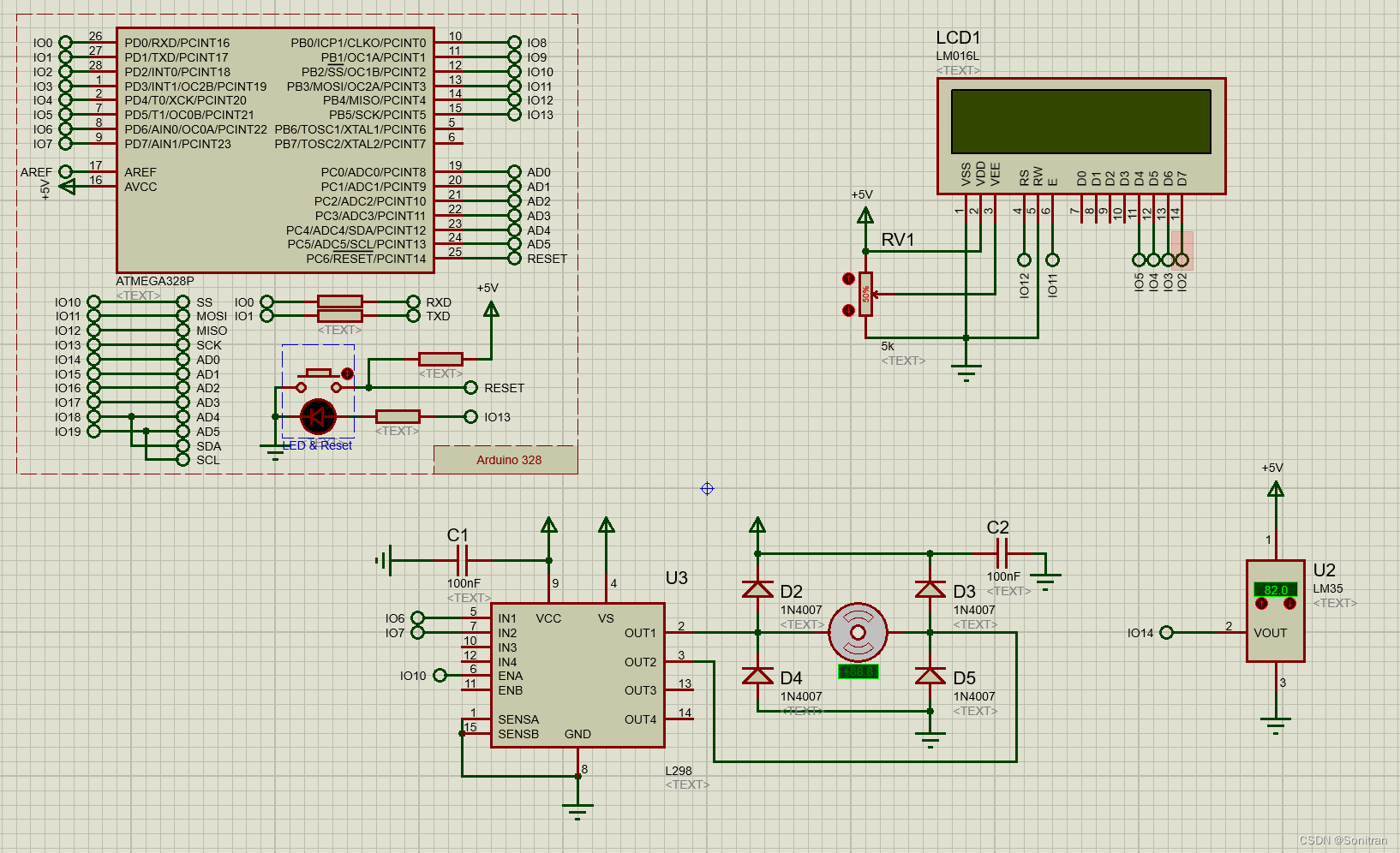This screenshot has height=853, width=1400.
Task: Click the C1 100nF value label
Action: click(464, 583)
